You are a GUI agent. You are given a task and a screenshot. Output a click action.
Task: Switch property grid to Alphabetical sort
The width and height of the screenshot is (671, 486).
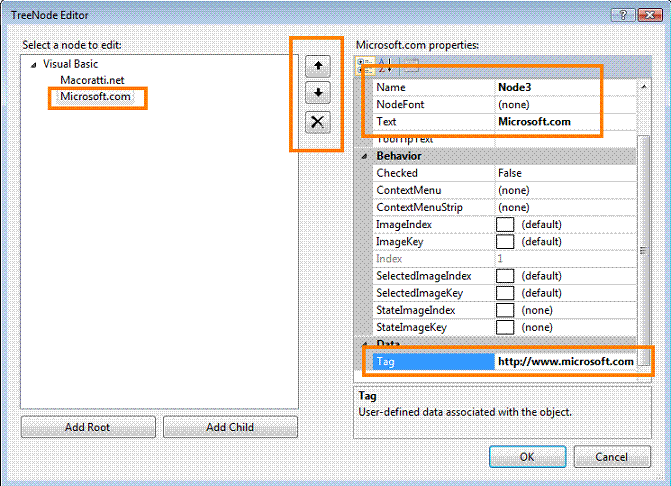385,66
